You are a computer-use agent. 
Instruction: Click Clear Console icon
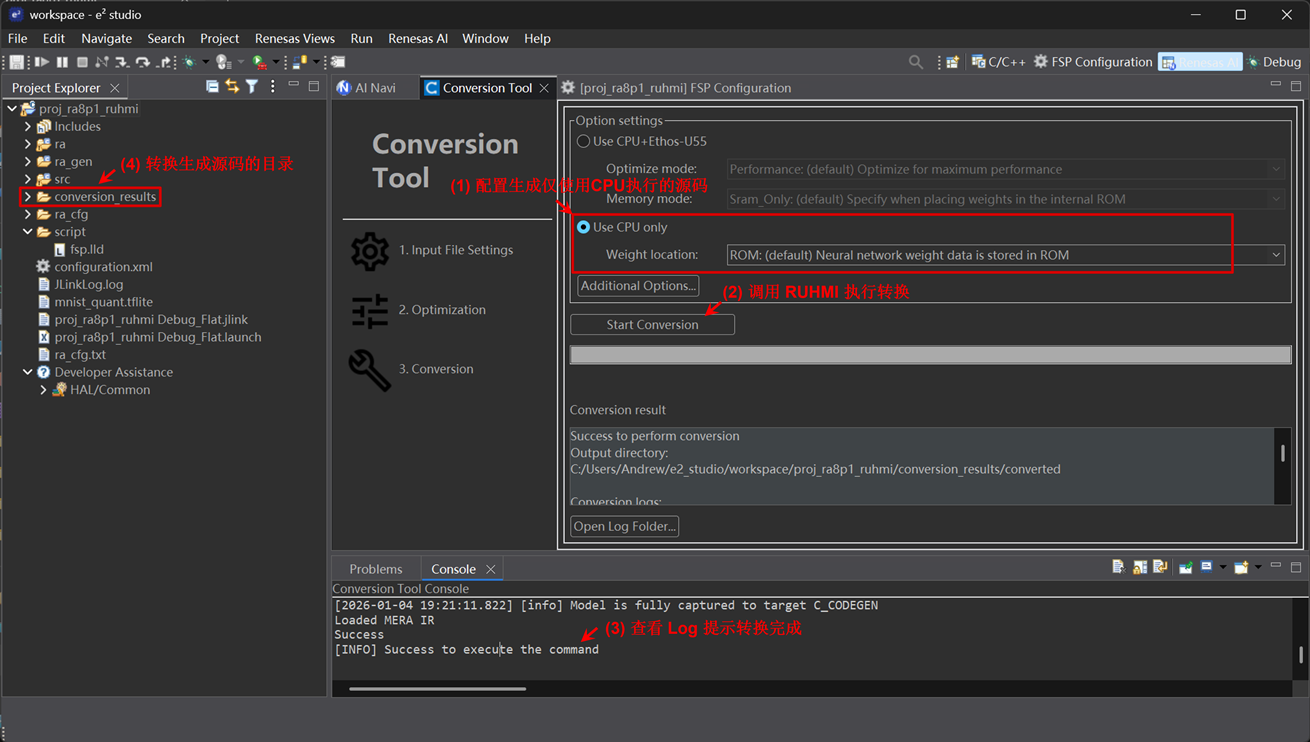click(x=1119, y=567)
